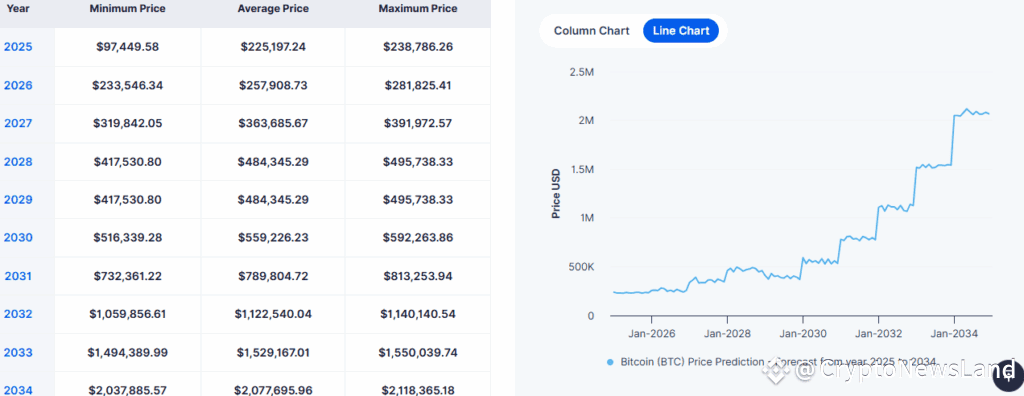Sort by the Minimum Price column header
This screenshot has height=396, width=1024.
(127, 8)
